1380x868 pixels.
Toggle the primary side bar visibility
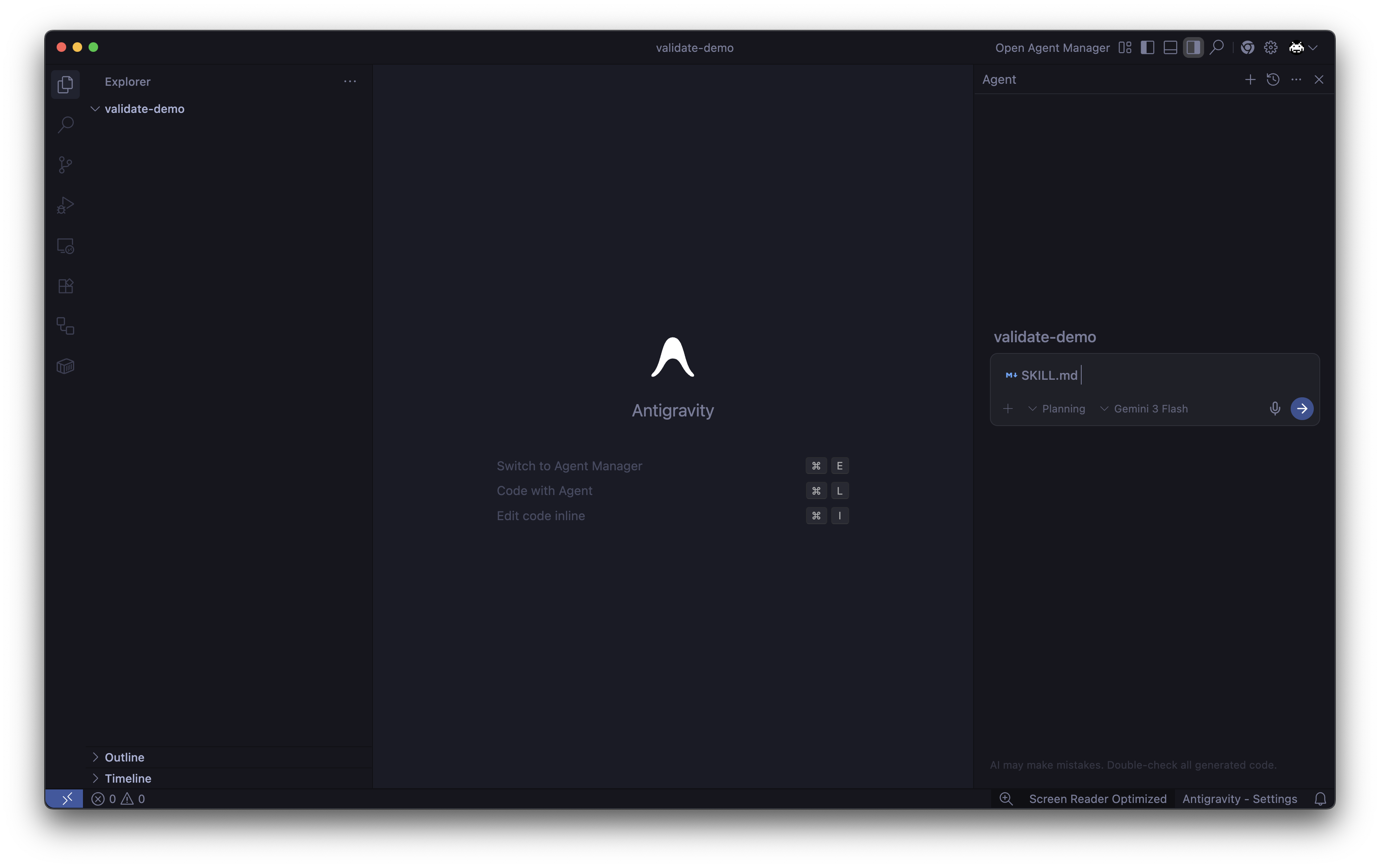(x=1147, y=47)
